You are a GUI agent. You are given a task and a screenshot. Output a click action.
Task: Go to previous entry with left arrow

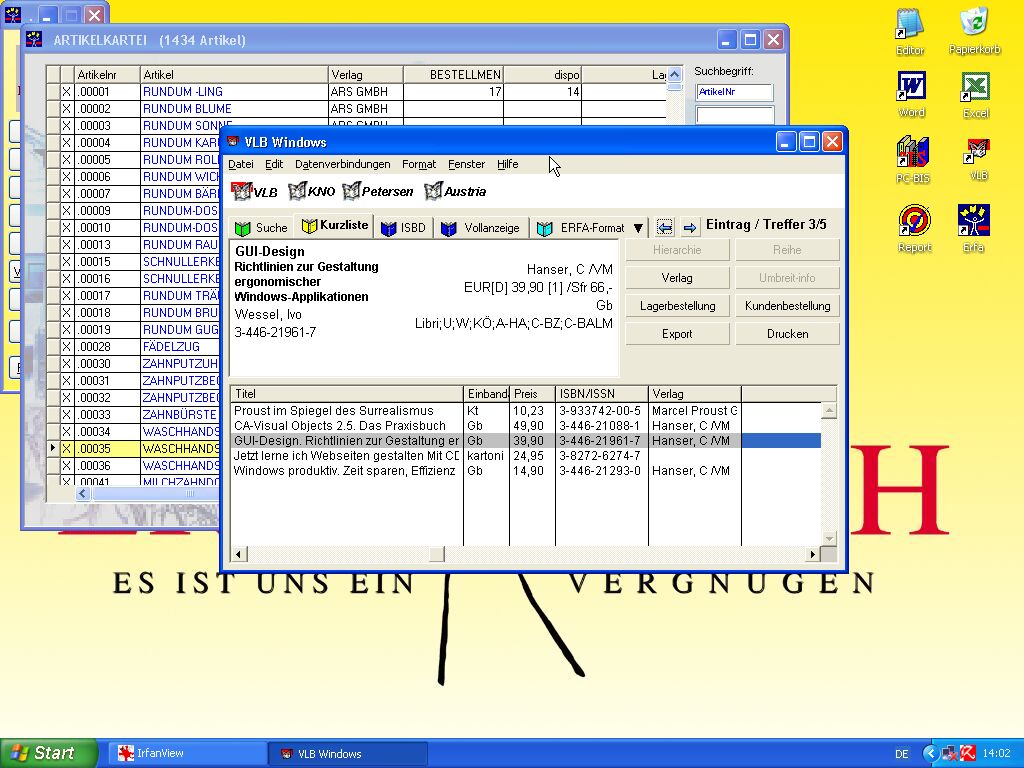(x=665, y=227)
